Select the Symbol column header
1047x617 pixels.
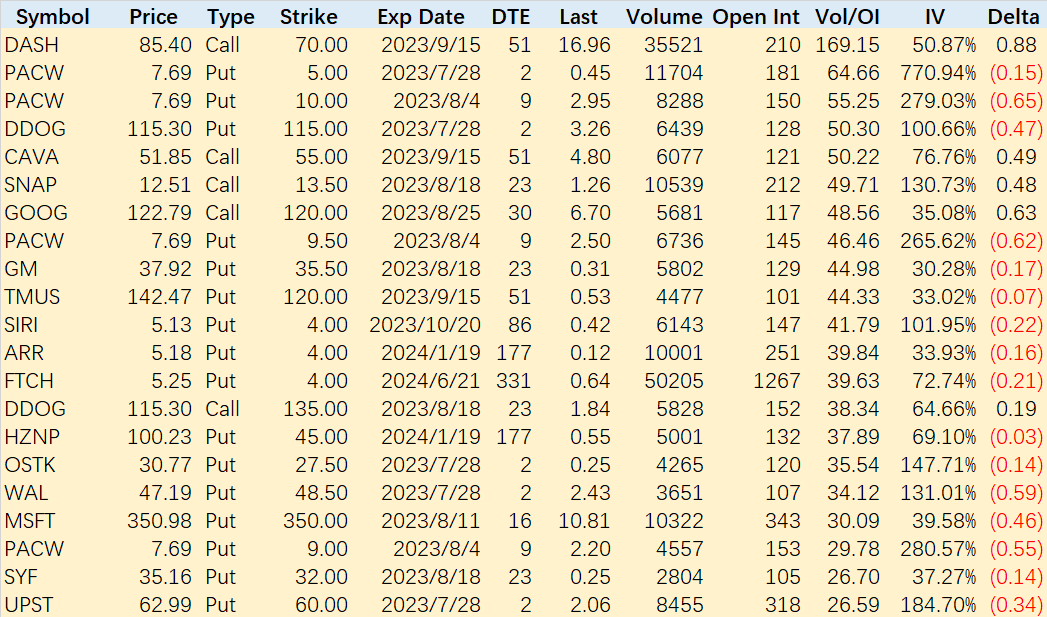click(53, 17)
